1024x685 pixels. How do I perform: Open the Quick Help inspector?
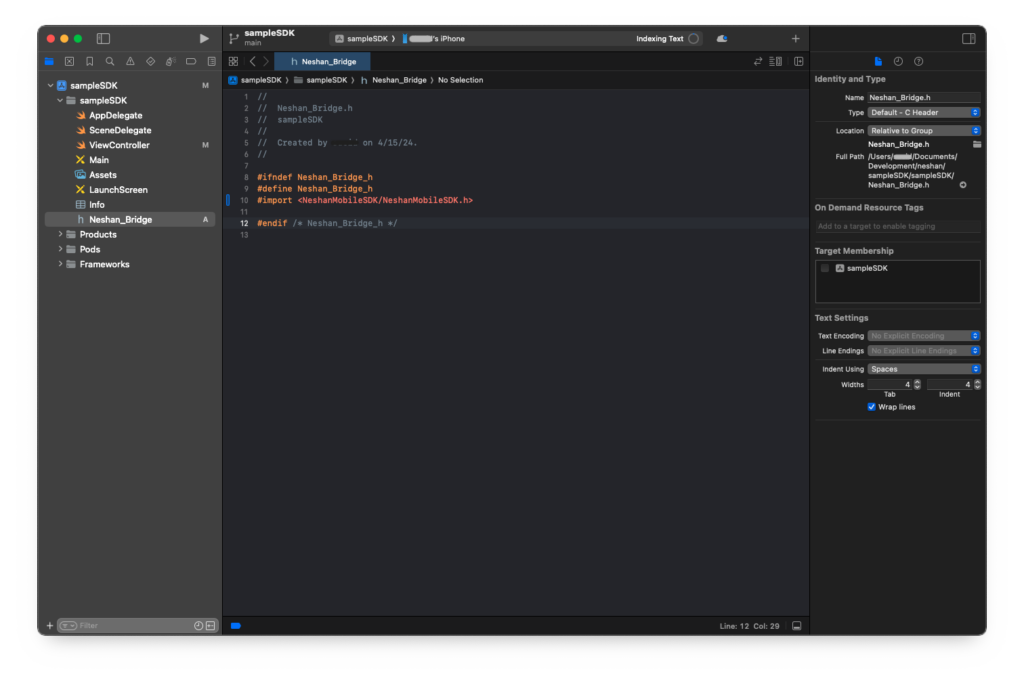(918, 61)
